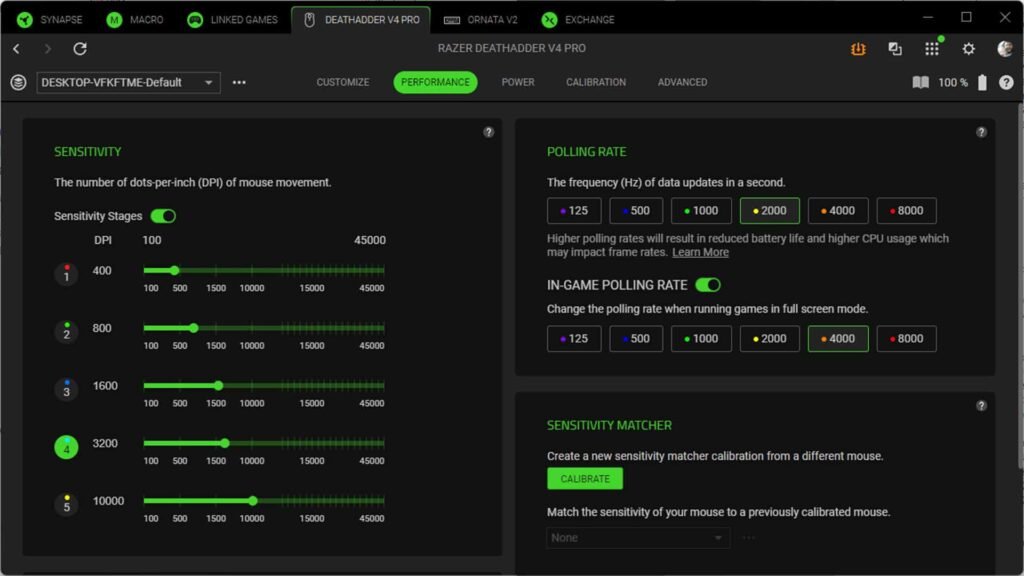The image size is (1024, 576).
Task: Click the profile stack icon
Action: click(x=18, y=82)
